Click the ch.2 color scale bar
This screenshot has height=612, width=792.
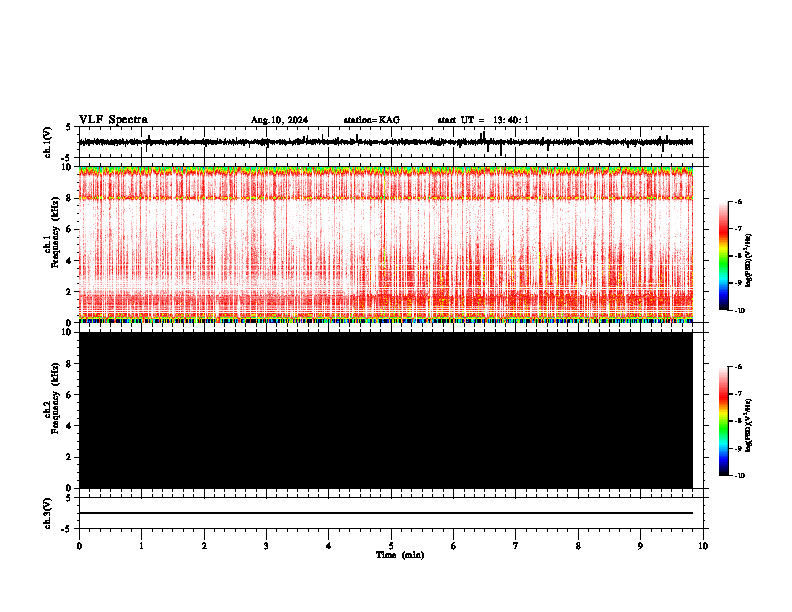click(724, 421)
